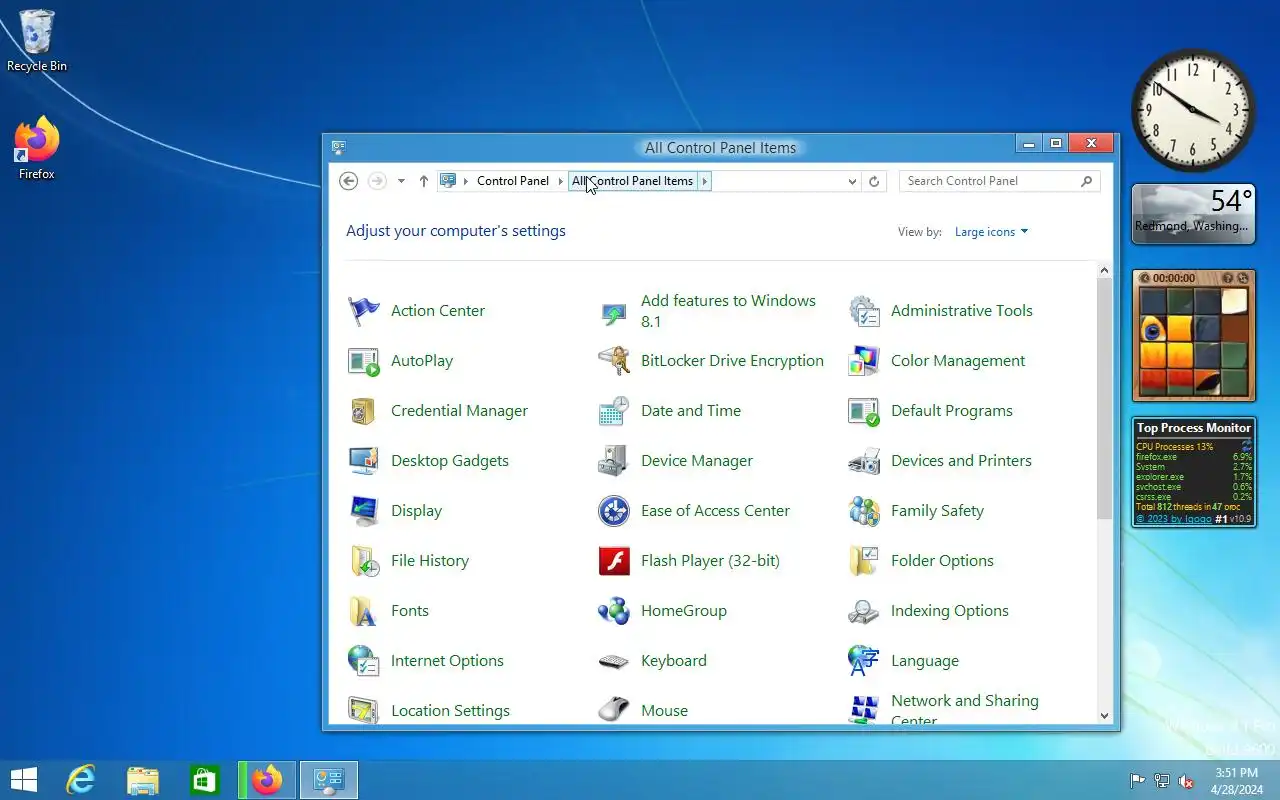Click the Control Panel window title icon
The image size is (1280, 800).
coord(339,147)
